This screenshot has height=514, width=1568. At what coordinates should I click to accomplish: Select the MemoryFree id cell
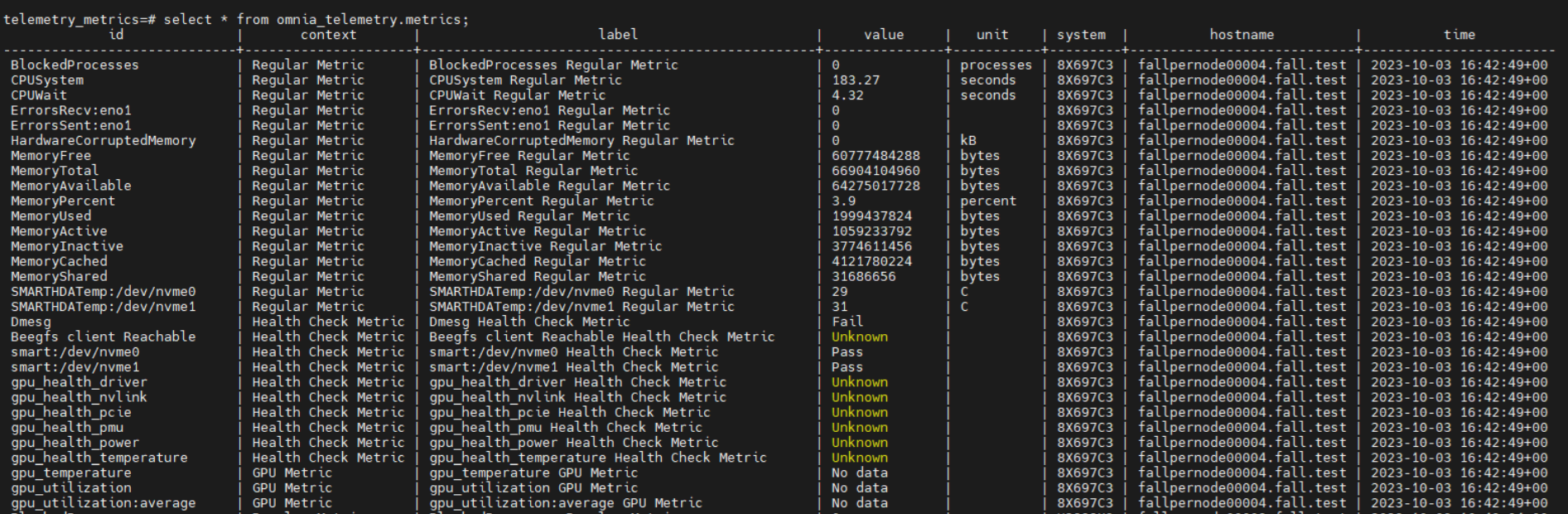tap(51, 156)
